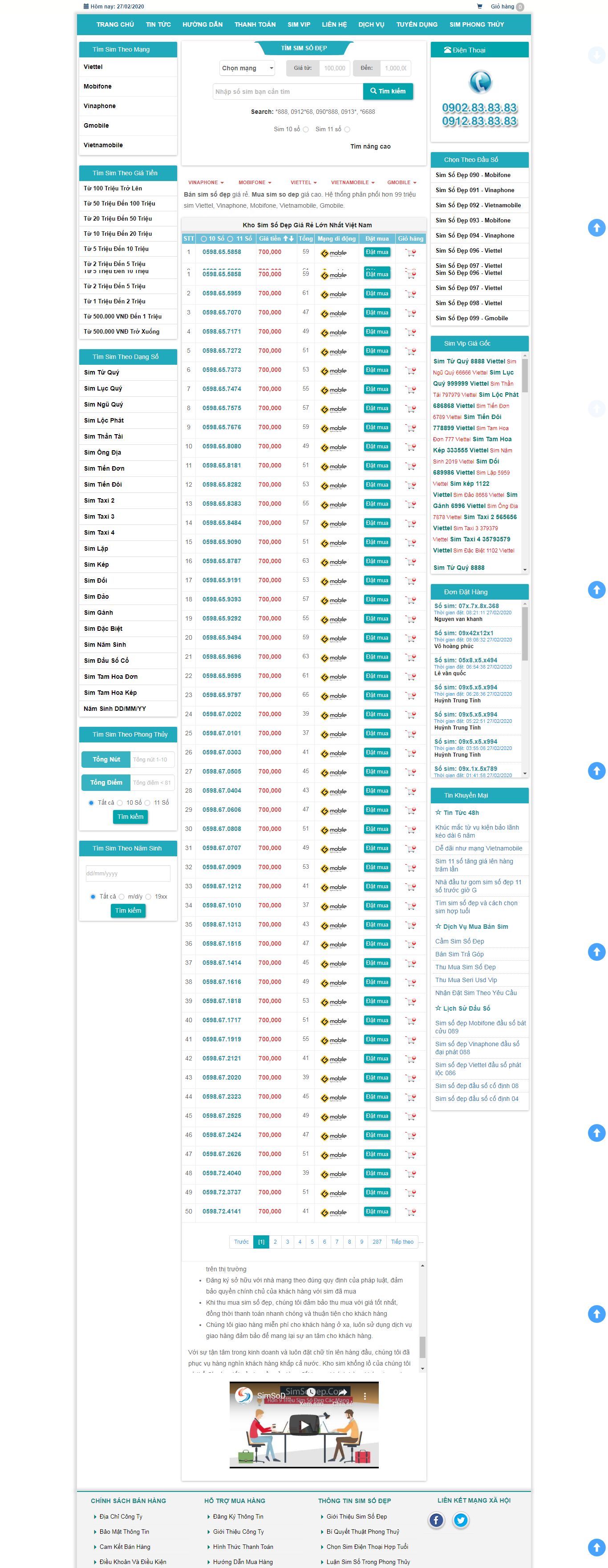
Task: Play the SimSoDep YouTube video
Action: [x=304, y=1425]
